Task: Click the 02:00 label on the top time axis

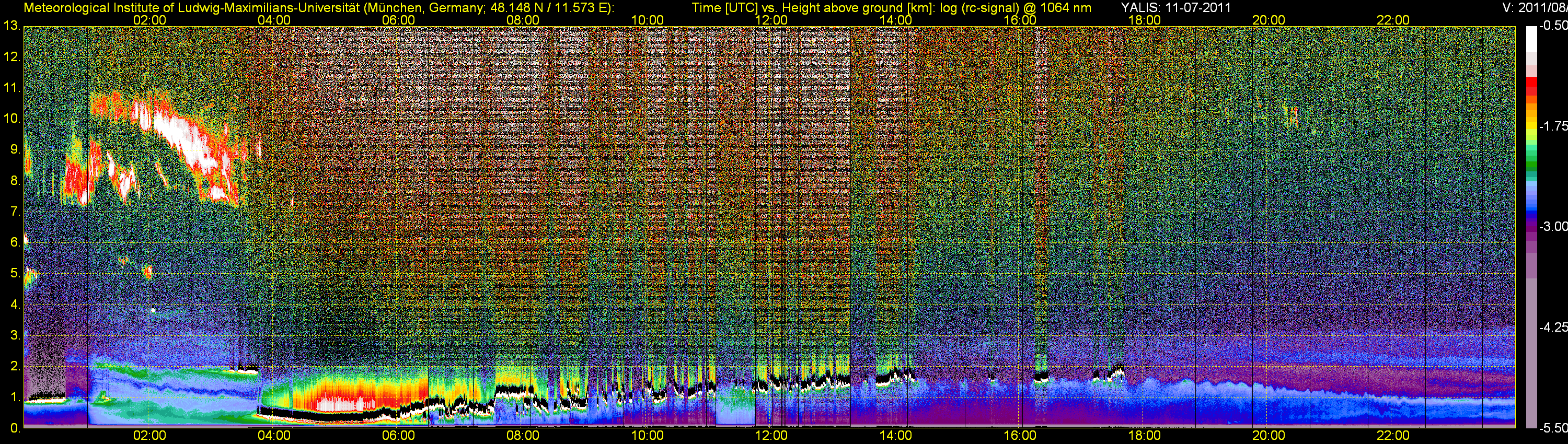Action: (x=149, y=20)
